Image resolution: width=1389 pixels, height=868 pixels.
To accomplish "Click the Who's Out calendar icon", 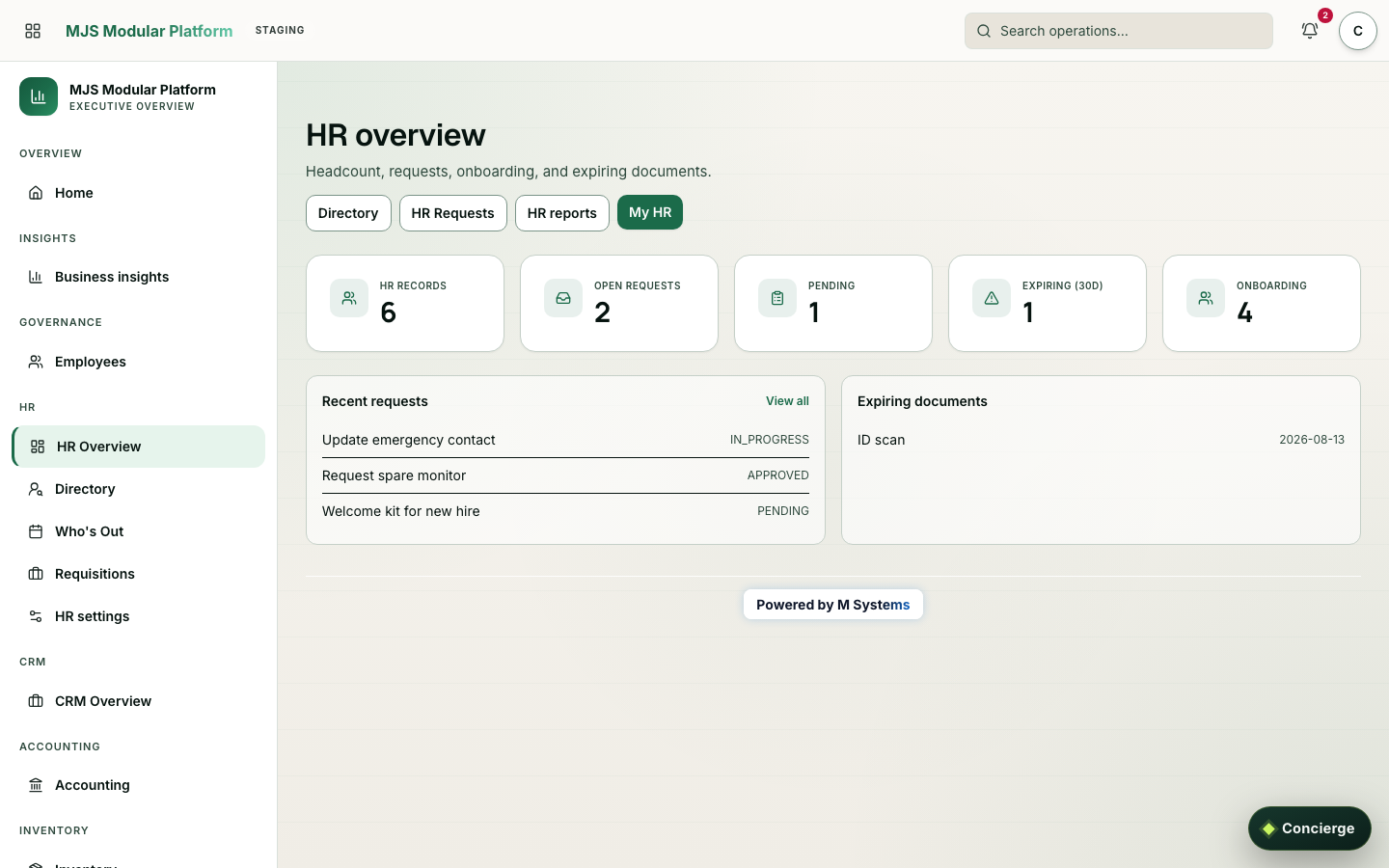I will coord(36,531).
